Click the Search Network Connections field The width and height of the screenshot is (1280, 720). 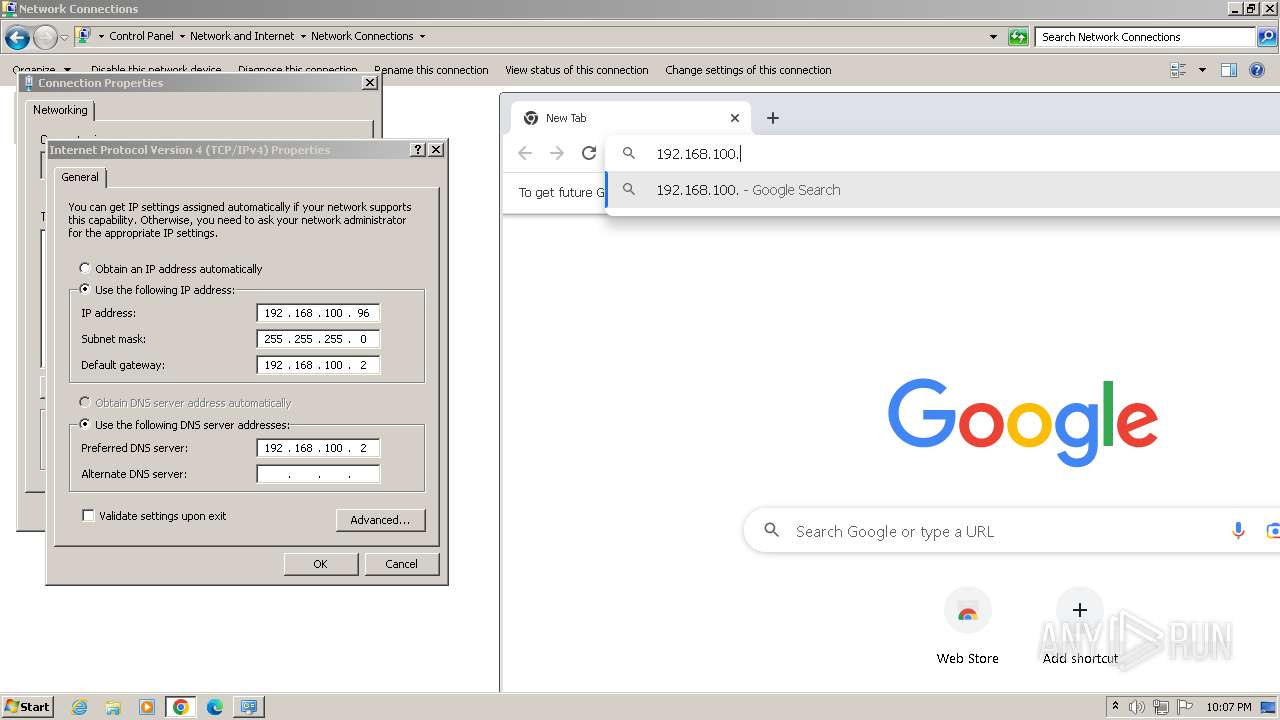pos(1145,37)
